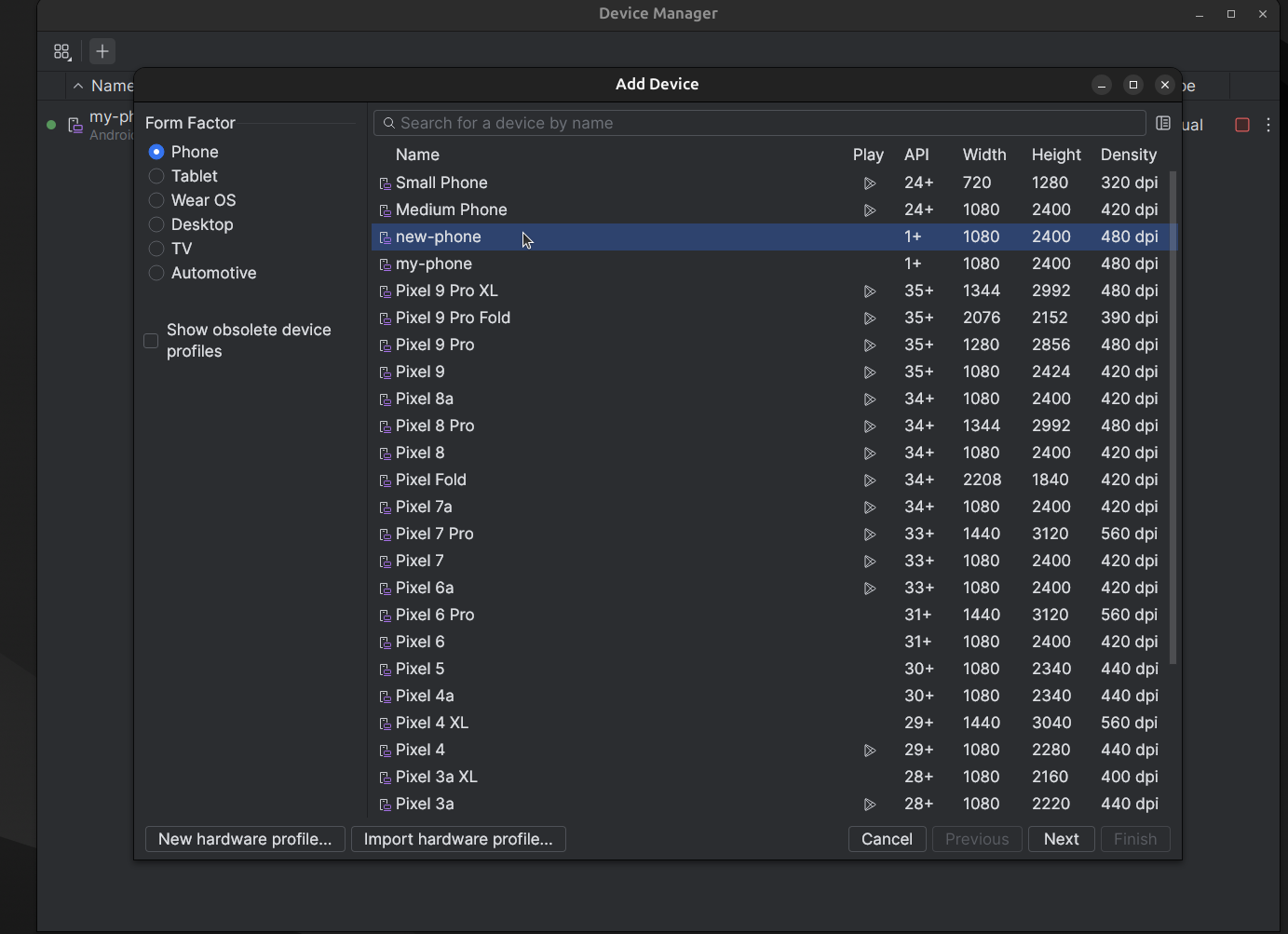Screen dimensions: 1288x934
Task: Click the new-phone device icon
Action: [x=386, y=237]
